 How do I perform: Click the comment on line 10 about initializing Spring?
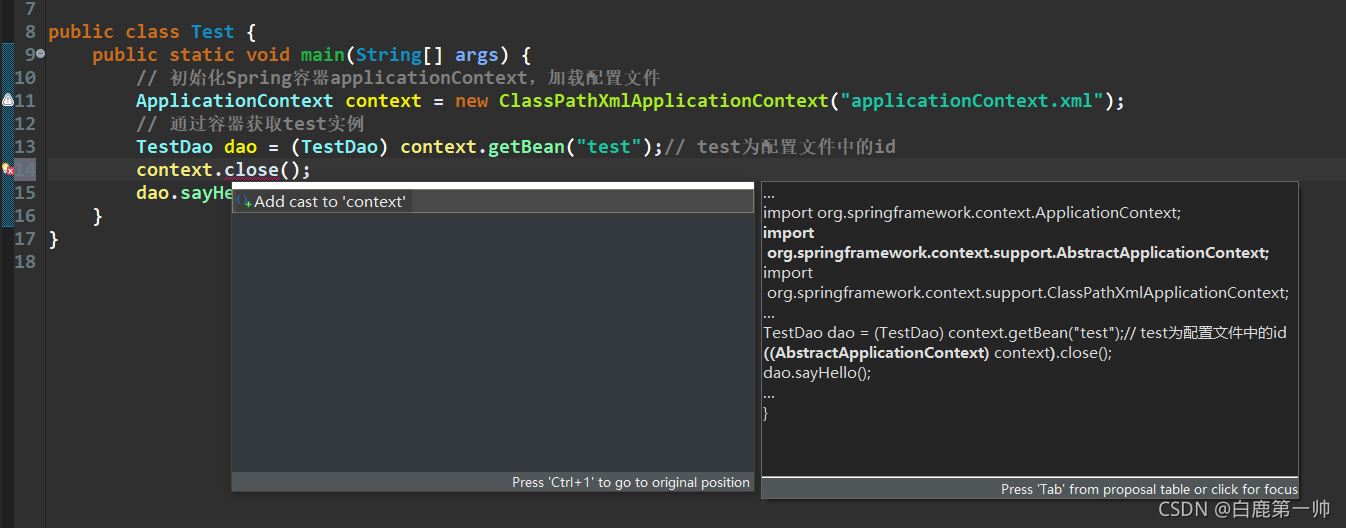(x=398, y=78)
